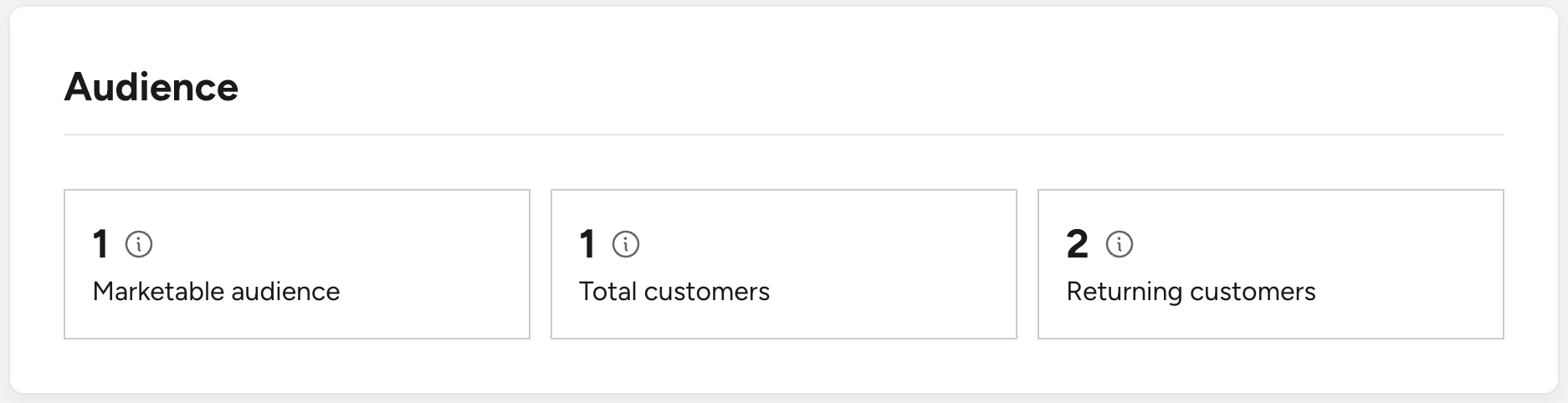This screenshot has width=1568, height=403.
Task: Open the Total customers info tooltip icon
Action: pos(626,244)
